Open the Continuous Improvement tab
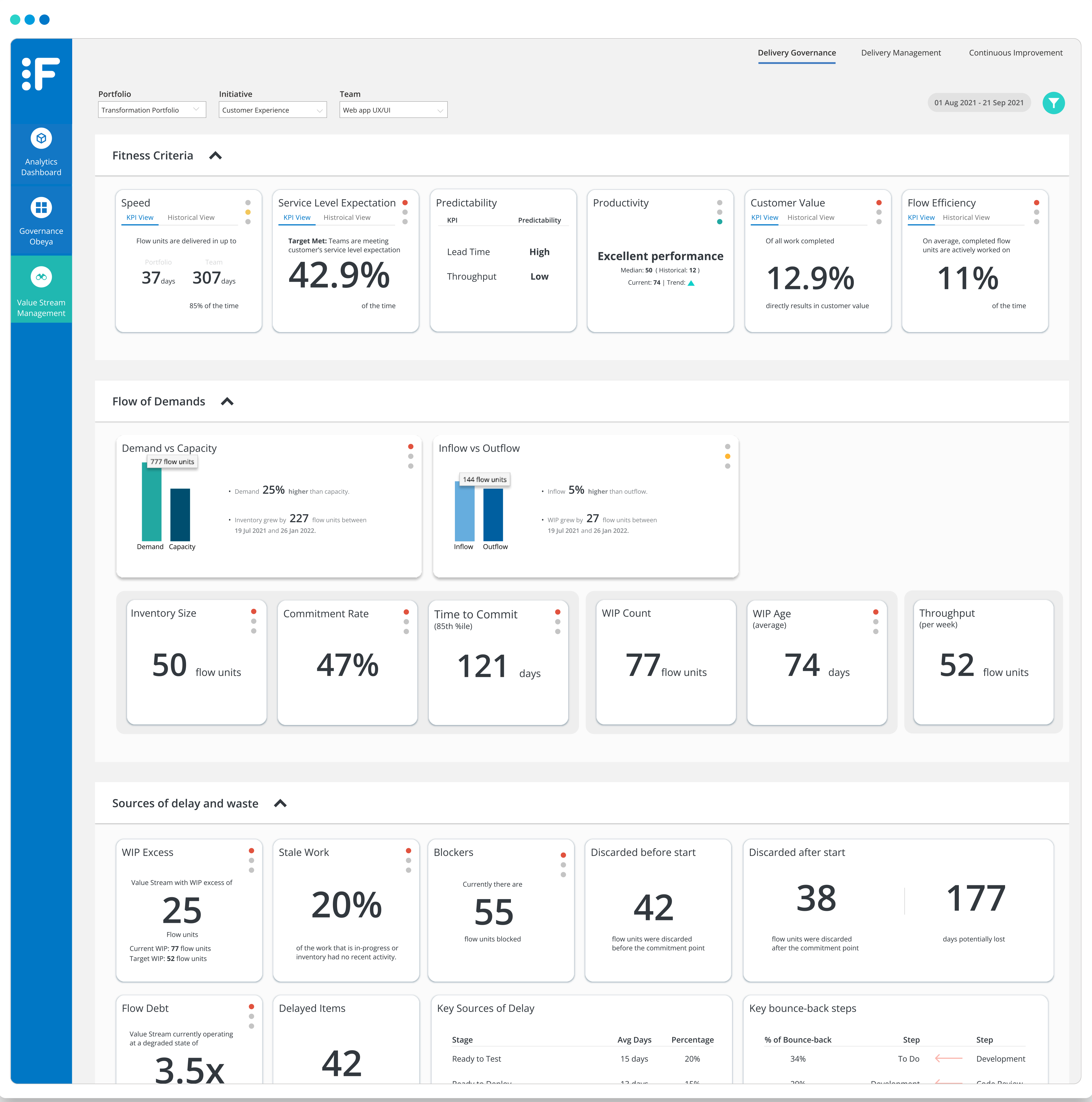Image resolution: width=1092 pixels, height=1102 pixels. 1015,52
